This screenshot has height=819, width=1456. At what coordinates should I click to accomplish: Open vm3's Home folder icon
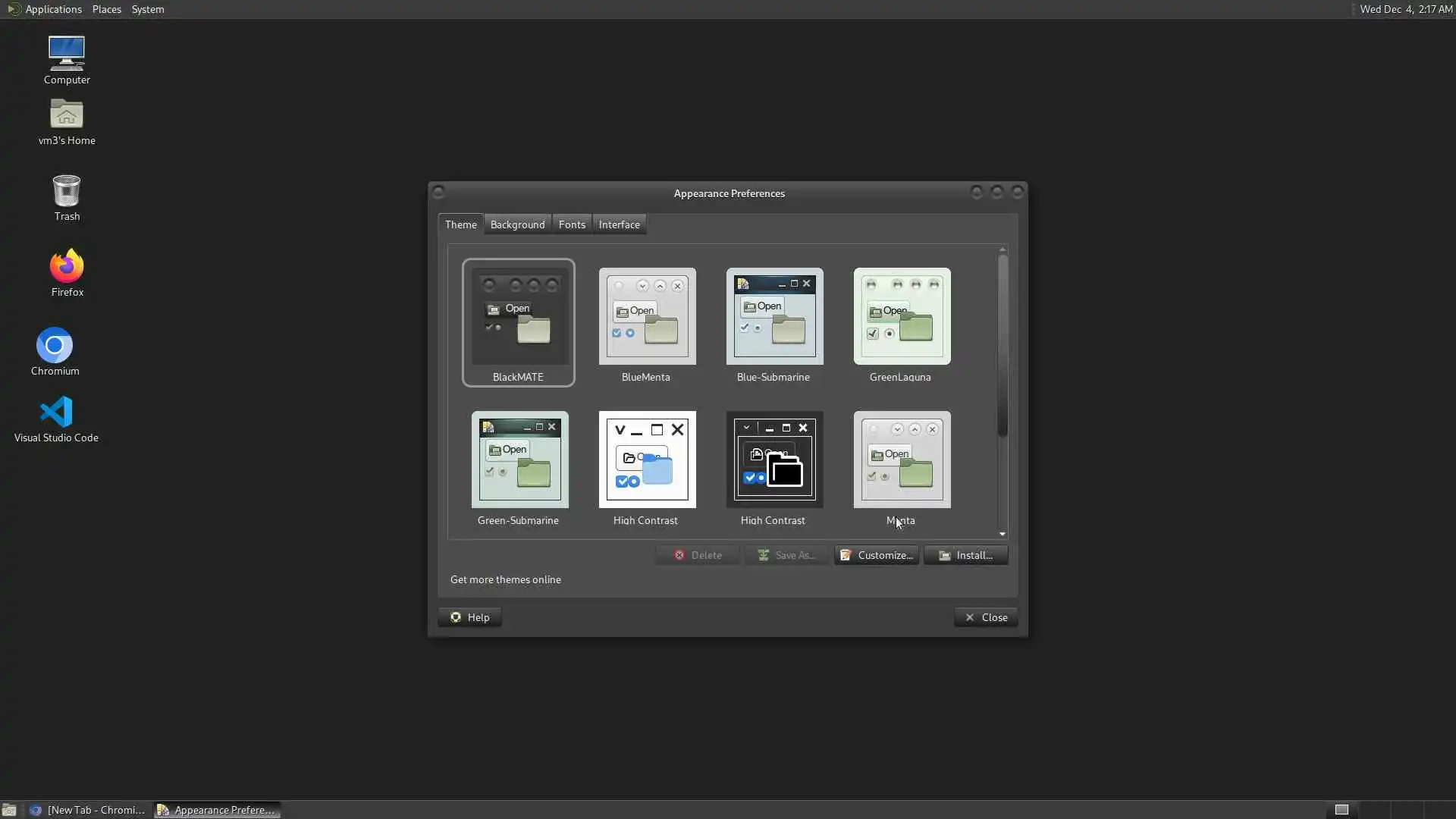tap(67, 115)
